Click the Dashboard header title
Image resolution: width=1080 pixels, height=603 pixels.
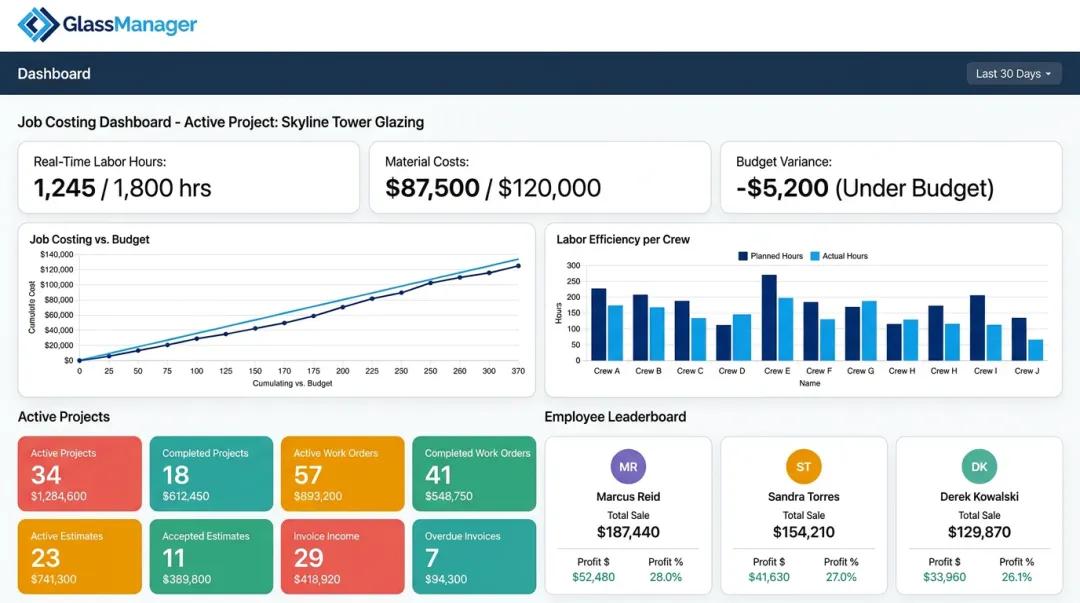pyautogui.click(x=54, y=74)
